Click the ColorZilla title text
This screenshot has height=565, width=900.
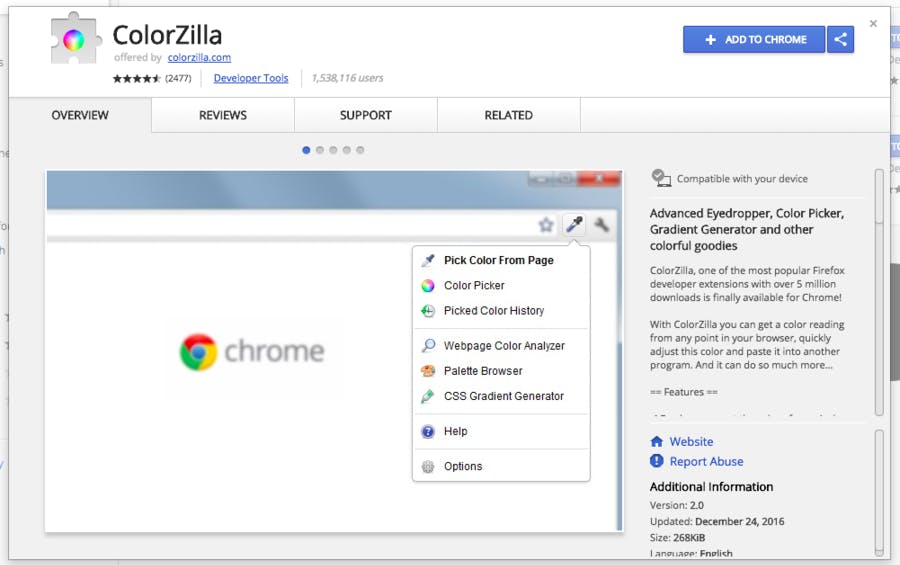coord(167,35)
